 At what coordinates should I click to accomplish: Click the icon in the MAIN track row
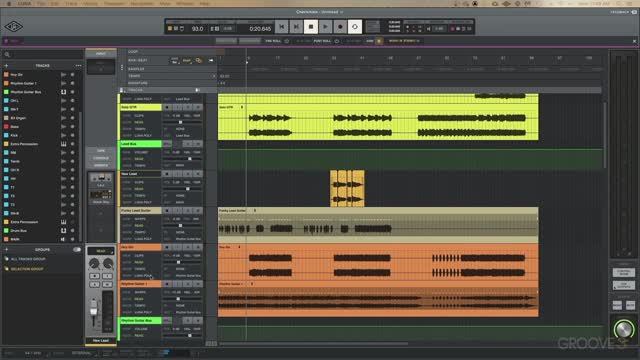(63, 239)
